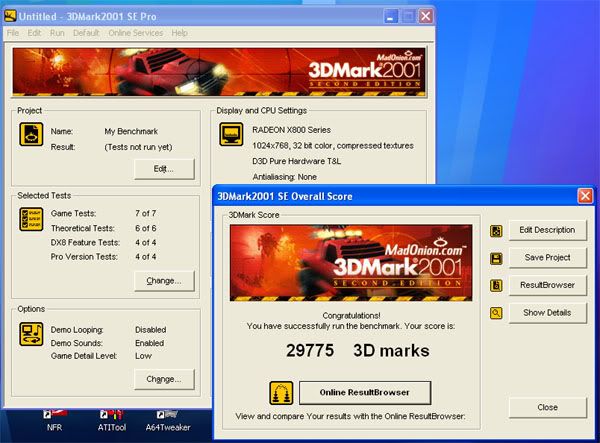Click the 3DMark2001 banner in score dialog

pos(351,263)
